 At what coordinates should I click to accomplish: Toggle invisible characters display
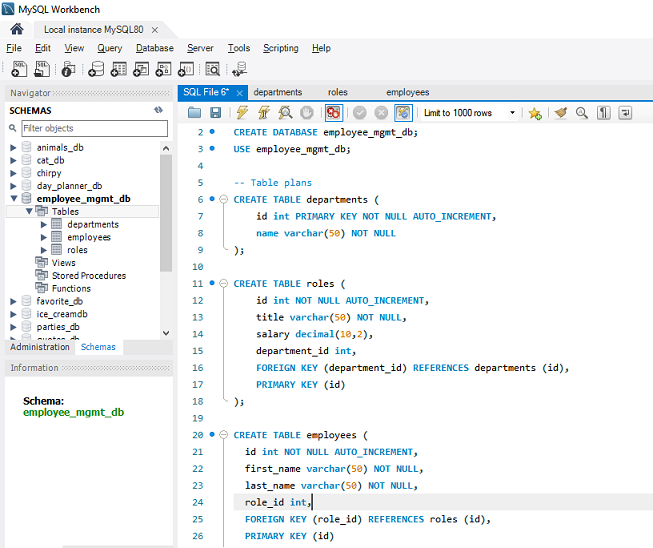click(604, 112)
